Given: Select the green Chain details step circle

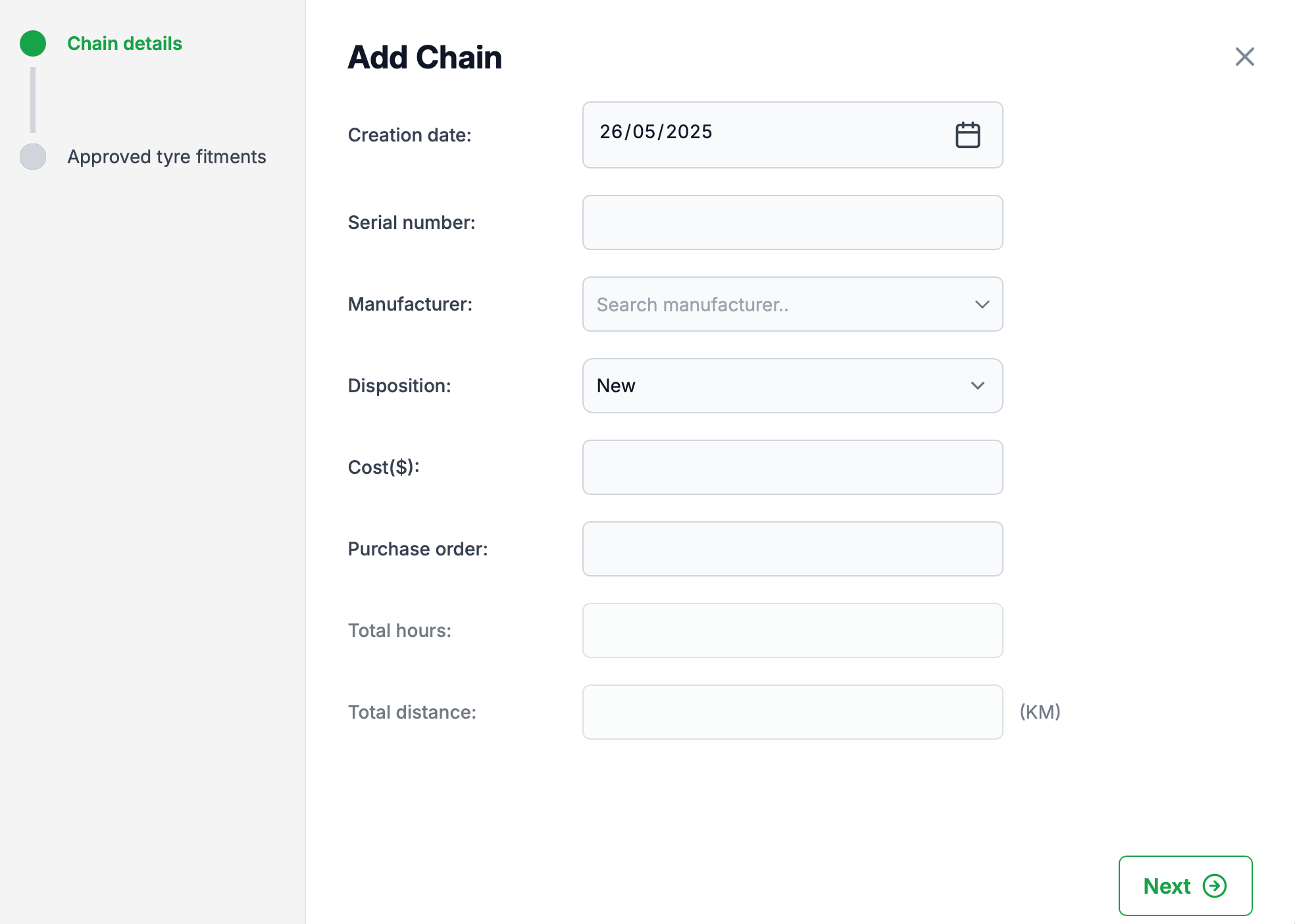Looking at the screenshot, I should pos(33,43).
